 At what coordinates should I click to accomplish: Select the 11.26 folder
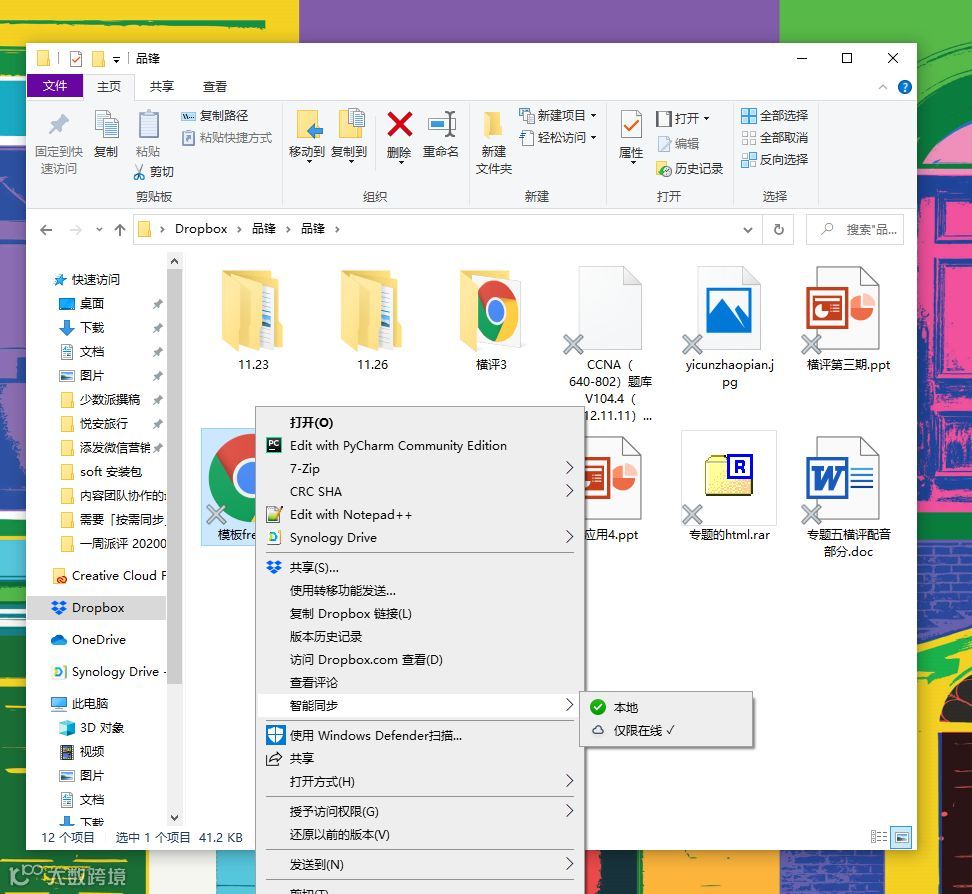[372, 320]
